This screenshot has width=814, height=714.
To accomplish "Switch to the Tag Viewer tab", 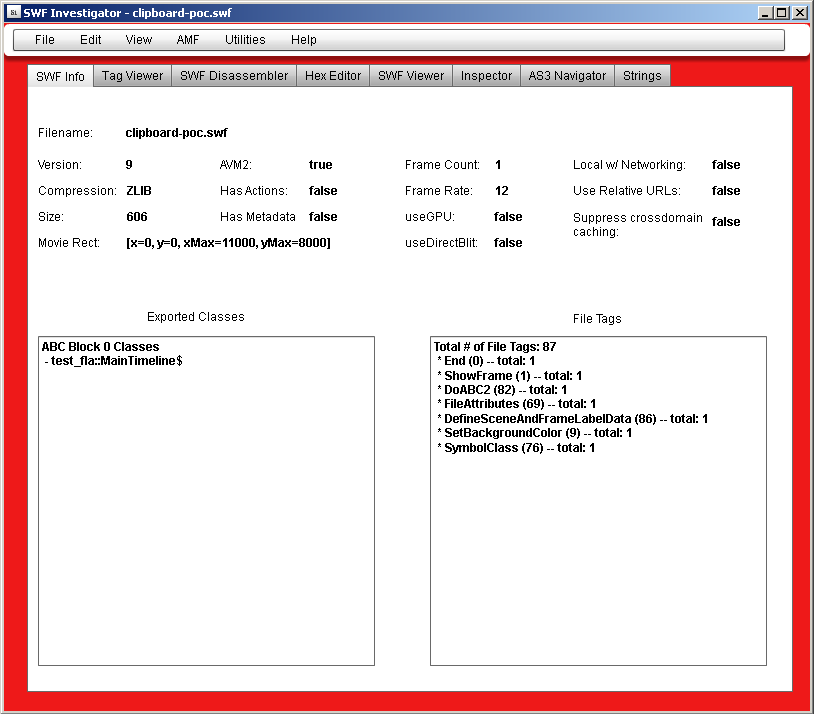I will pos(132,76).
